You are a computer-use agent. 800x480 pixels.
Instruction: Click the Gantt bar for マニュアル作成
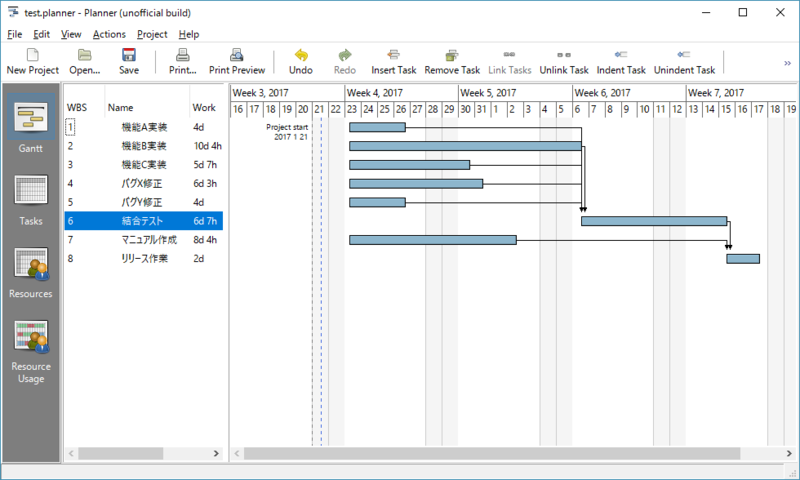pos(433,240)
